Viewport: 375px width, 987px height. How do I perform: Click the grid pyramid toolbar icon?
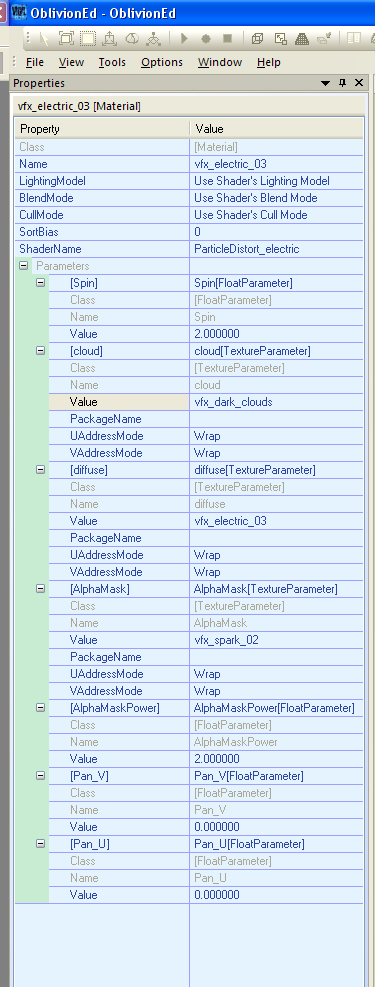302,38
